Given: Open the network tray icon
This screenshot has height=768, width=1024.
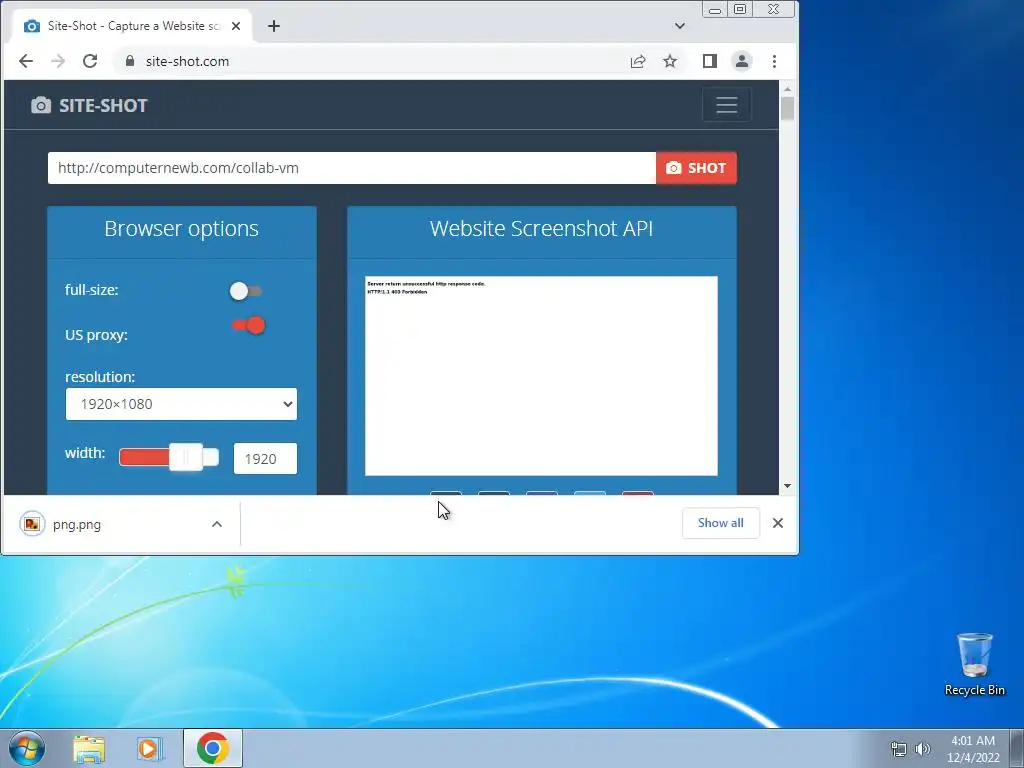Looking at the screenshot, I should 899,749.
